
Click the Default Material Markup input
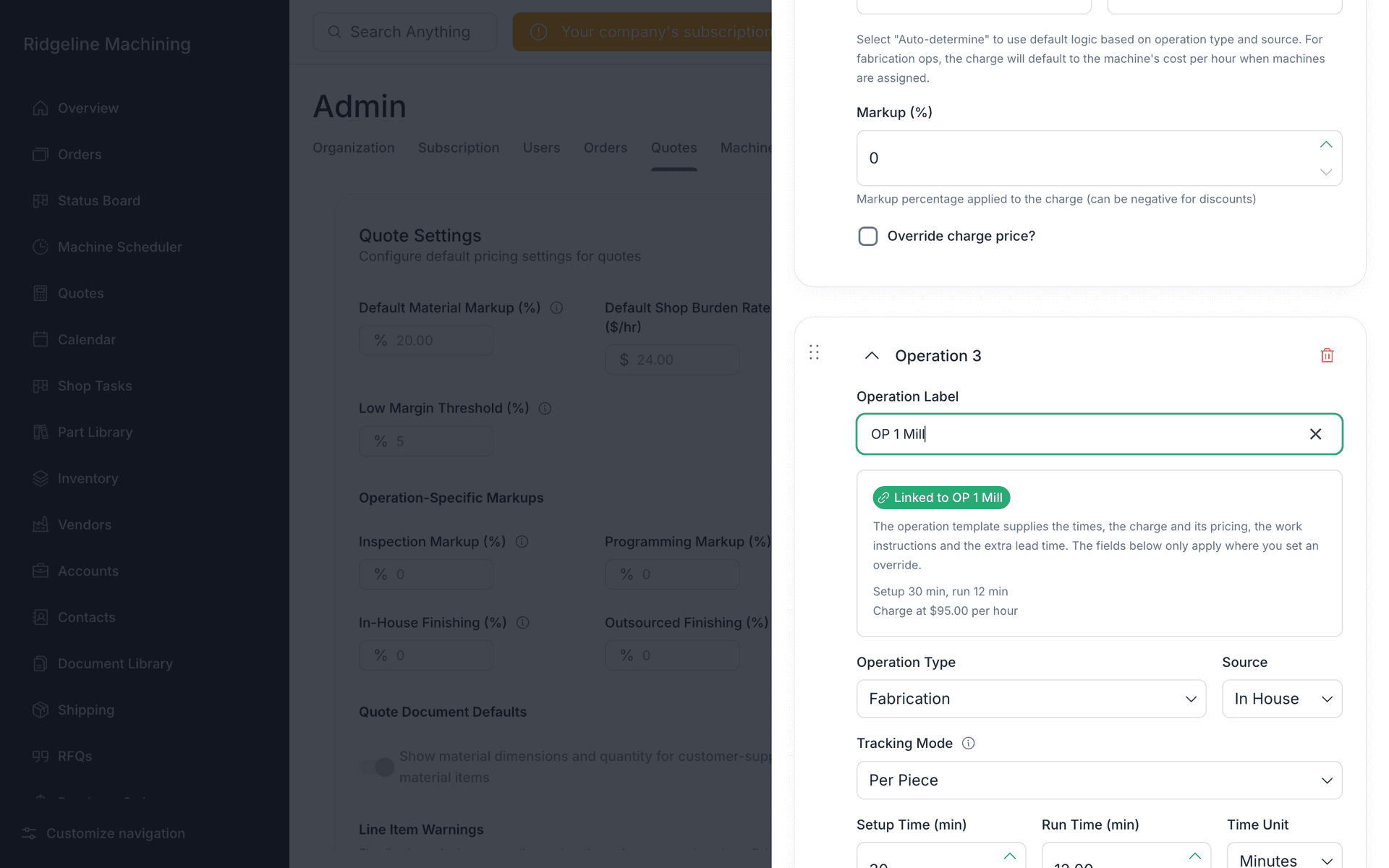coord(426,340)
